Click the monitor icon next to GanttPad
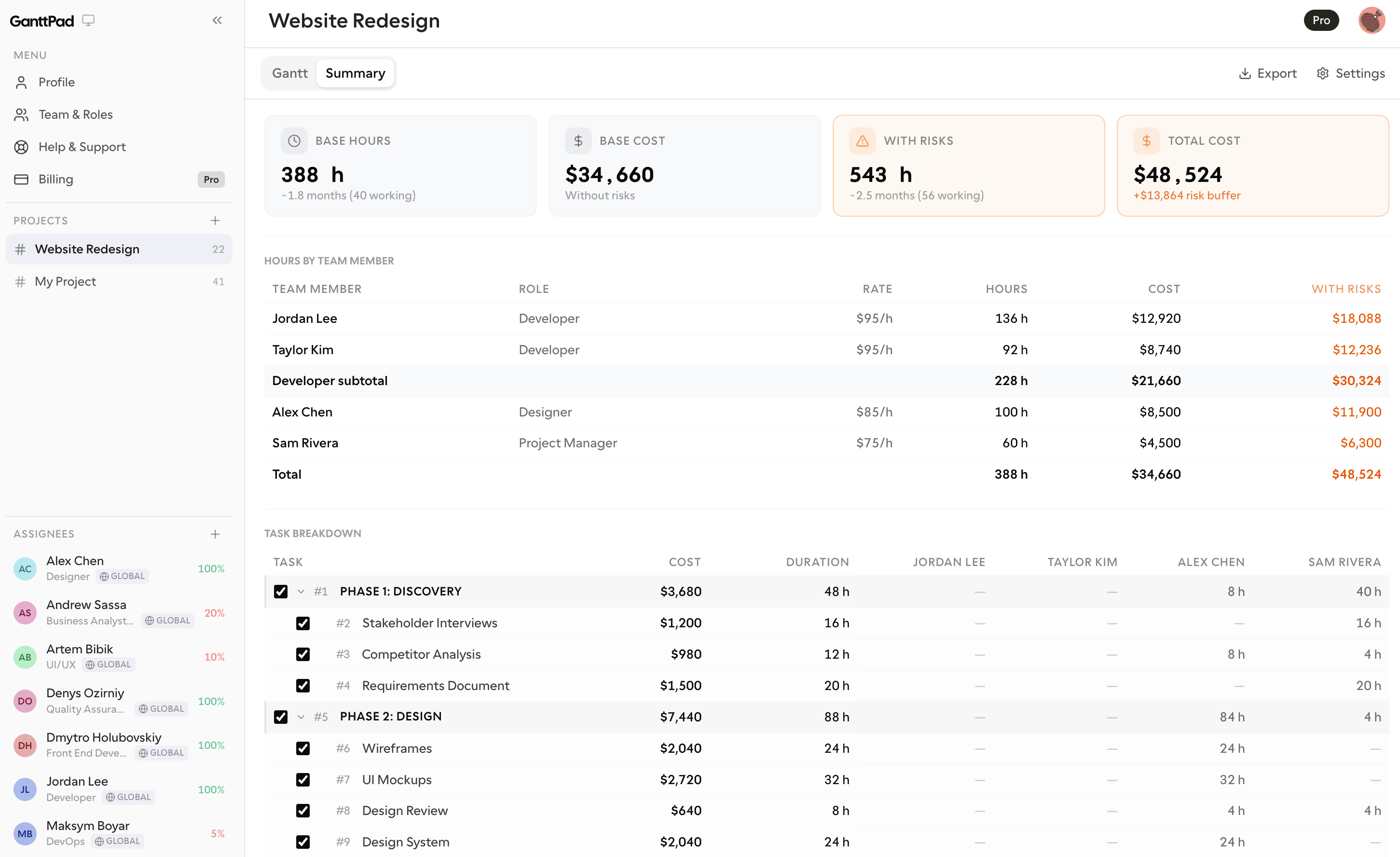Image resolution: width=1400 pixels, height=857 pixels. [x=88, y=20]
